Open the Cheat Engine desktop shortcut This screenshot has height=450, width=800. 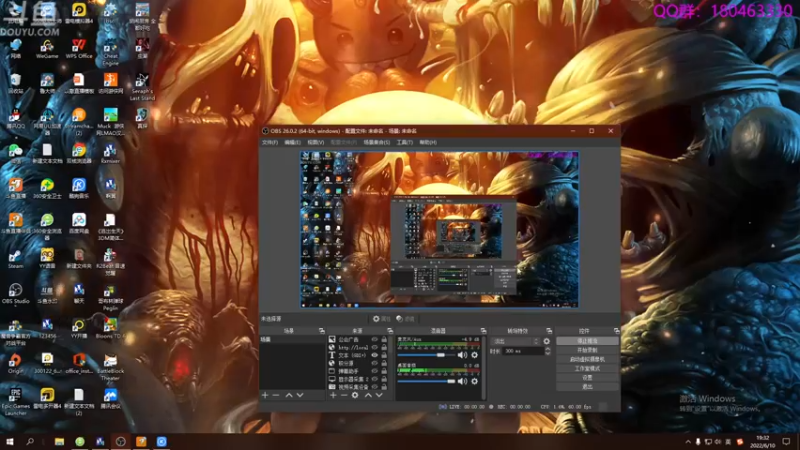110,52
